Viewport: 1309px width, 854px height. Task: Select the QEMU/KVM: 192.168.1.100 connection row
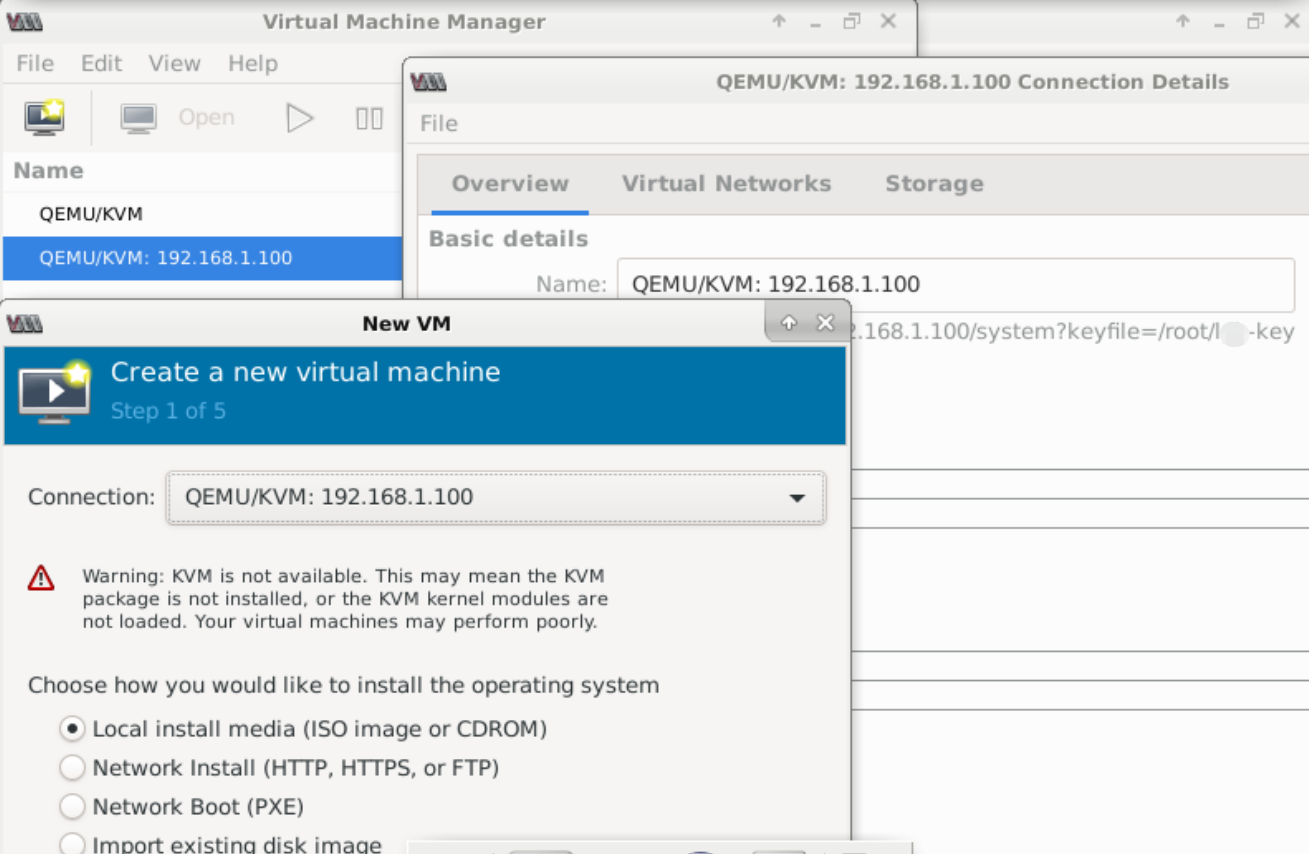pyautogui.click(x=202, y=258)
